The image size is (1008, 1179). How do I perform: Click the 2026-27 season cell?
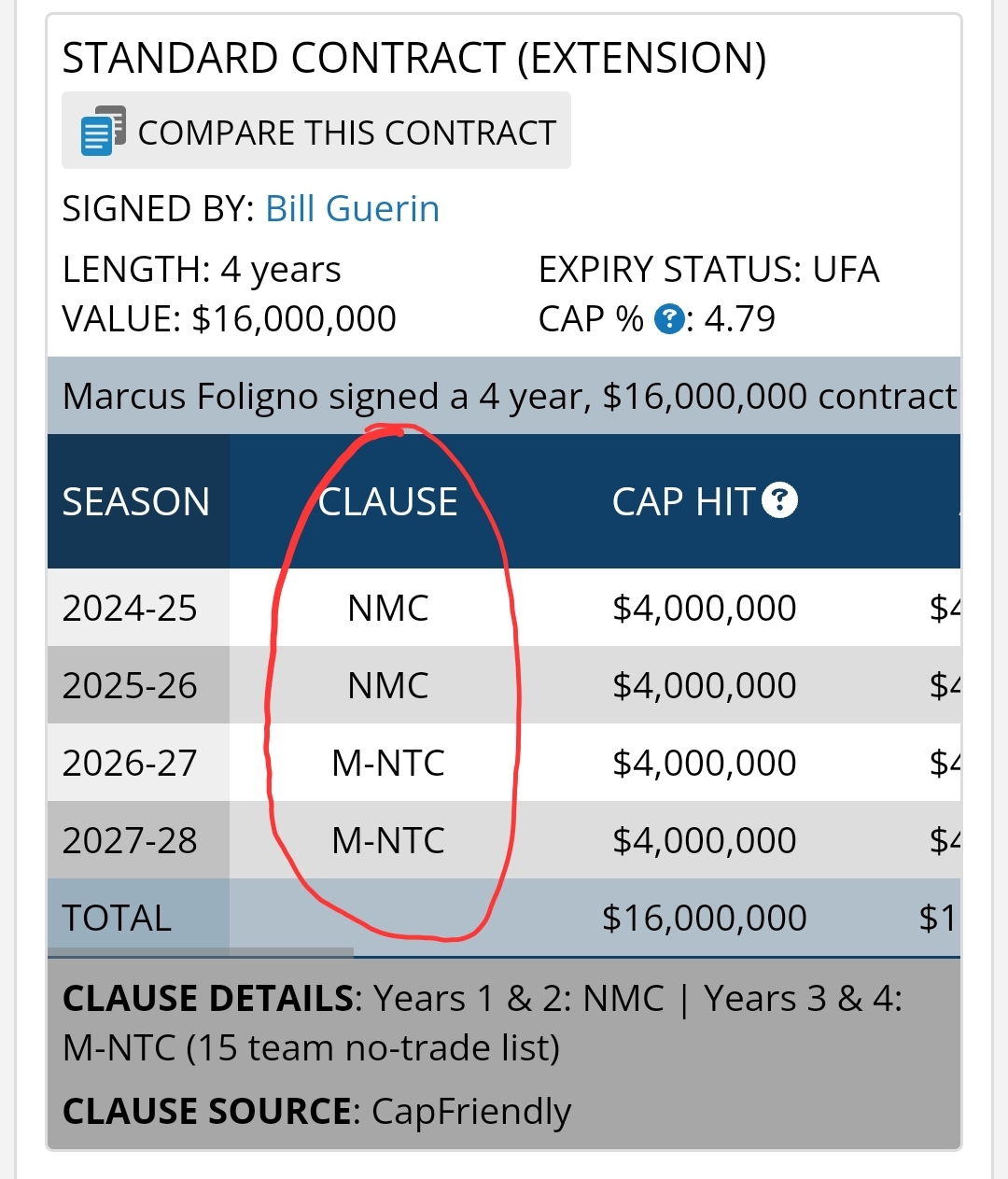point(138,763)
